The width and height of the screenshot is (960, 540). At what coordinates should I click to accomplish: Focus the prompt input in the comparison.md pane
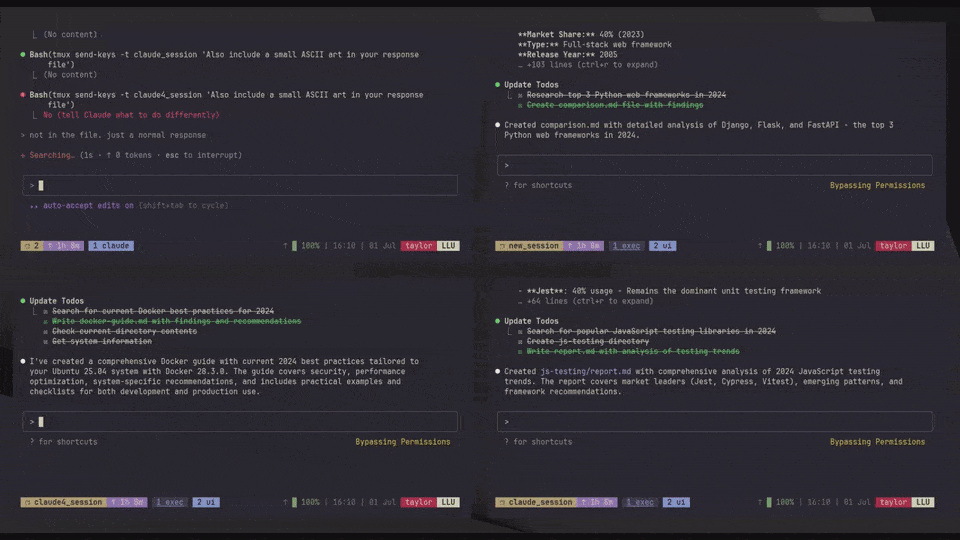point(714,165)
